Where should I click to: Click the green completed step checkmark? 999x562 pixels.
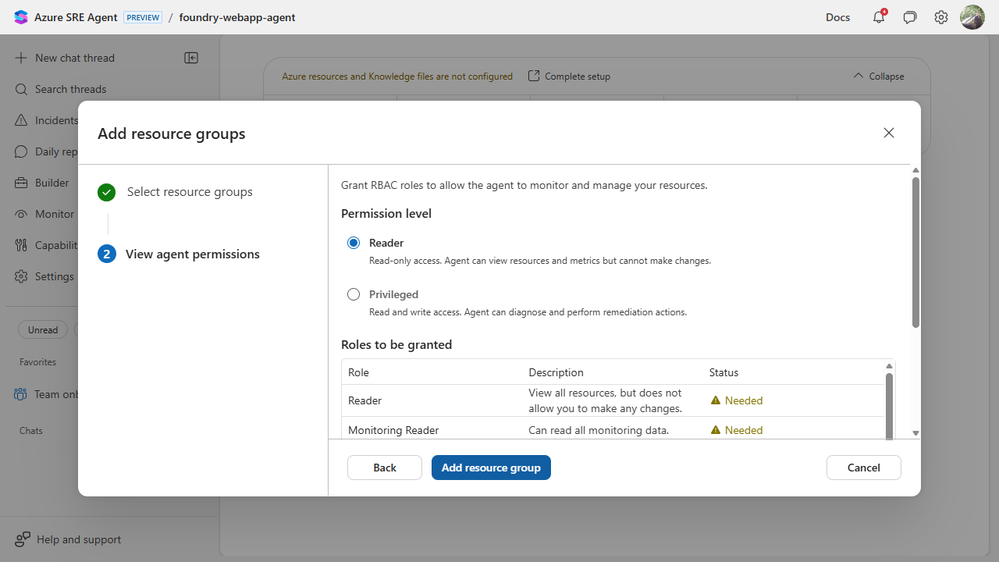pos(106,192)
